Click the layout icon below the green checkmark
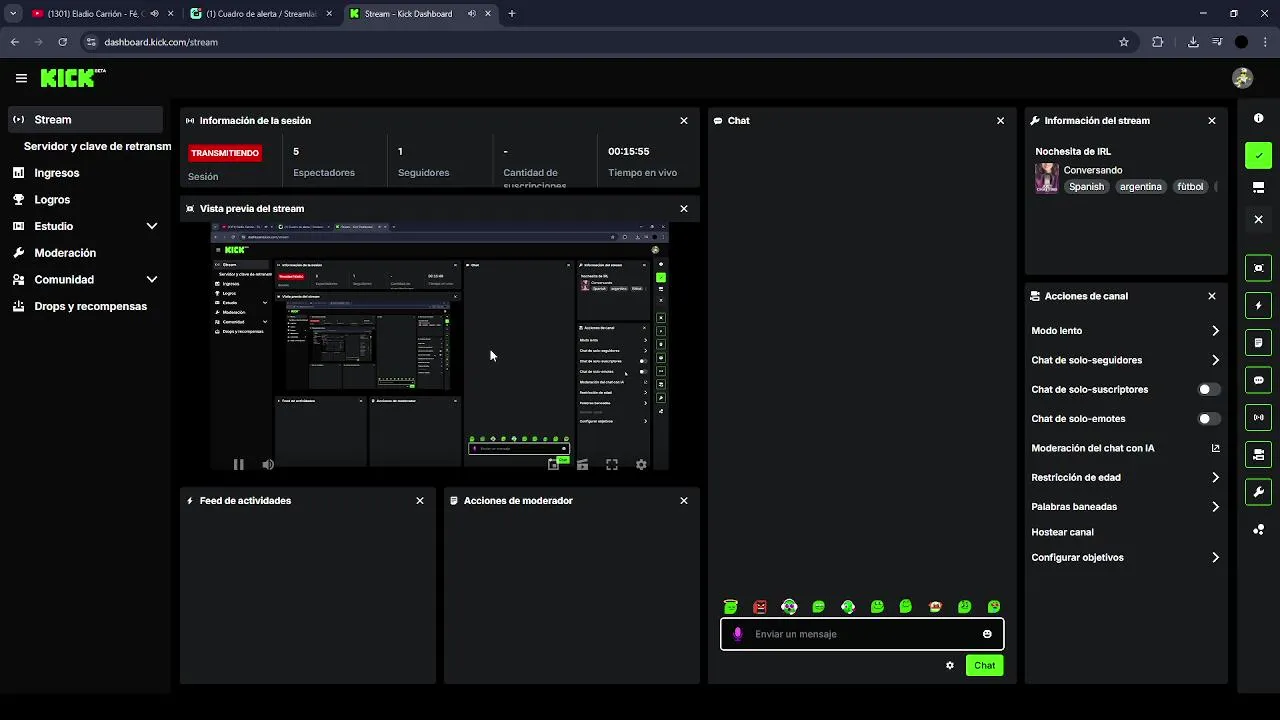 1258,187
